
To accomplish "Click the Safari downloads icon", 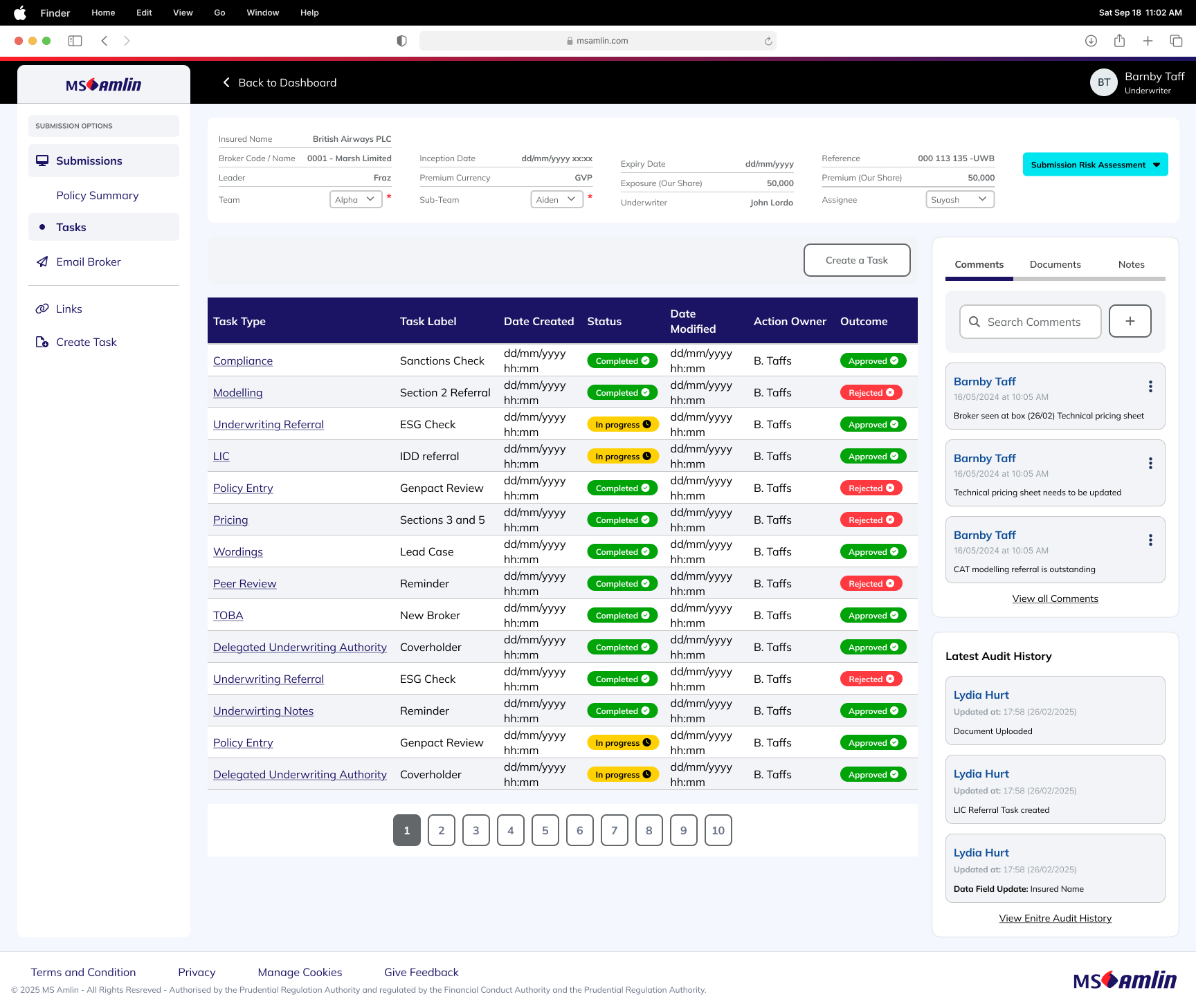I will [1091, 41].
